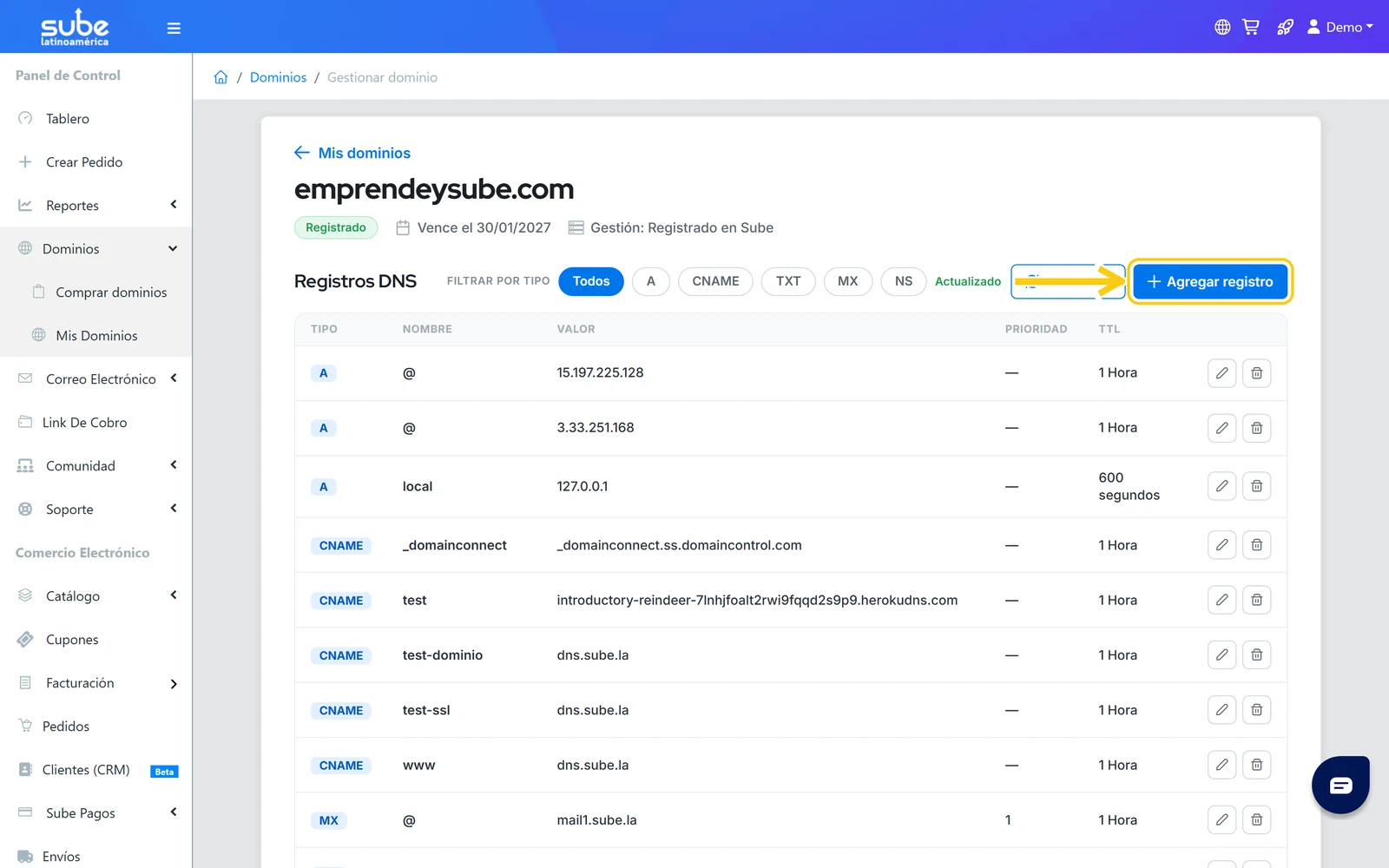Viewport: 1389px width, 868px height.
Task: Go back to Mis dominios
Action: tap(352, 153)
